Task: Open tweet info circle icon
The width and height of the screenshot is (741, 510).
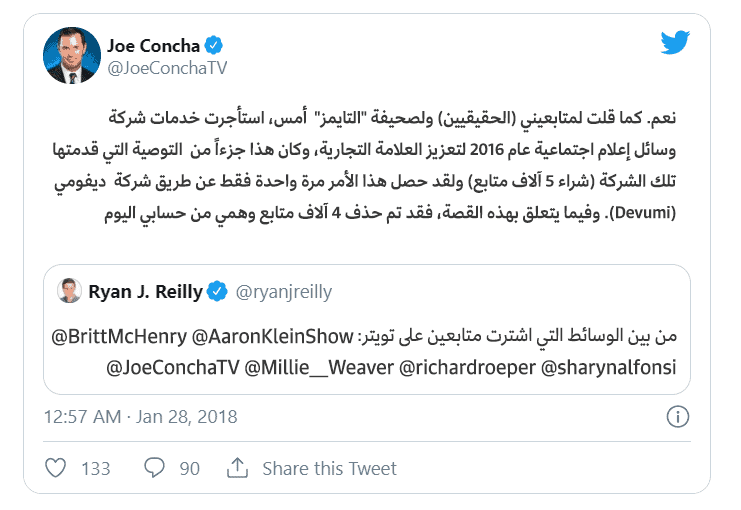Action: coord(677,415)
